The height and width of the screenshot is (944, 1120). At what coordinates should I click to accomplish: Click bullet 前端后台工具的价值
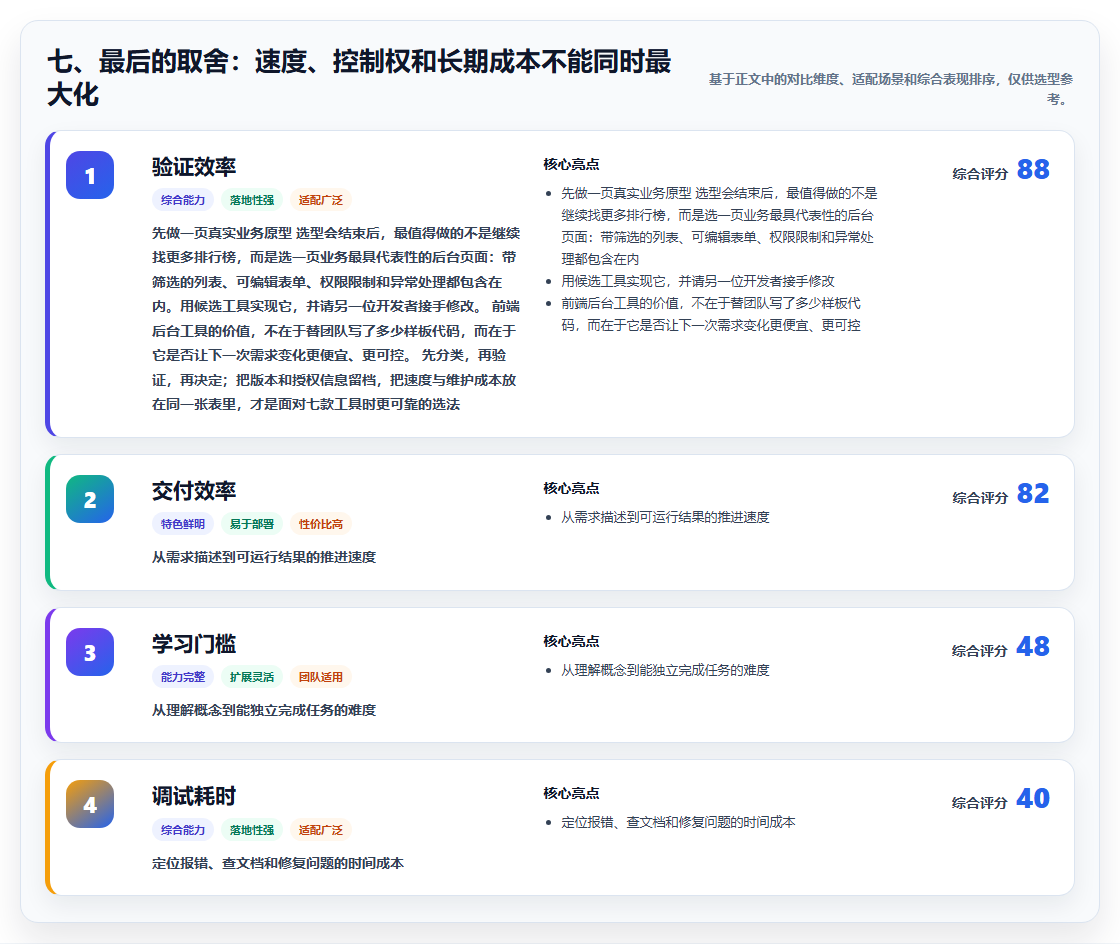click(711, 314)
